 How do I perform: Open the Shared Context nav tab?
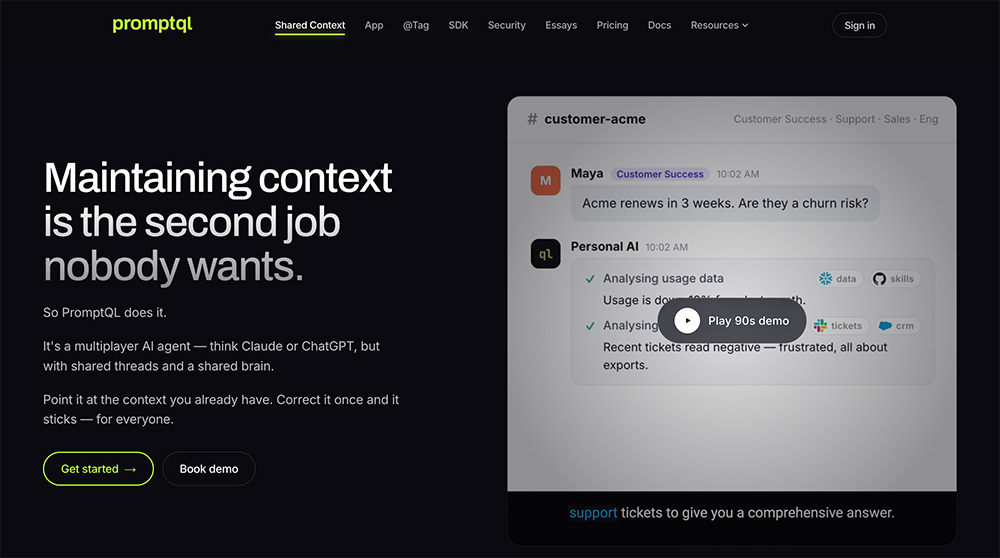click(x=310, y=26)
